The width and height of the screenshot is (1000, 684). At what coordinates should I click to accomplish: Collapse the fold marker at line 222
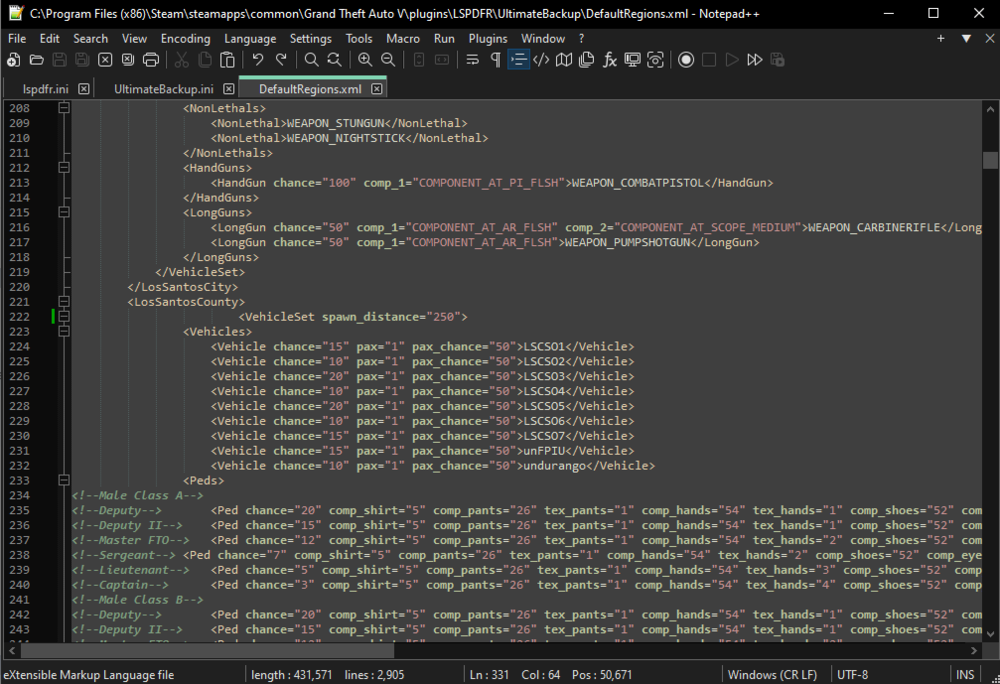point(63,316)
